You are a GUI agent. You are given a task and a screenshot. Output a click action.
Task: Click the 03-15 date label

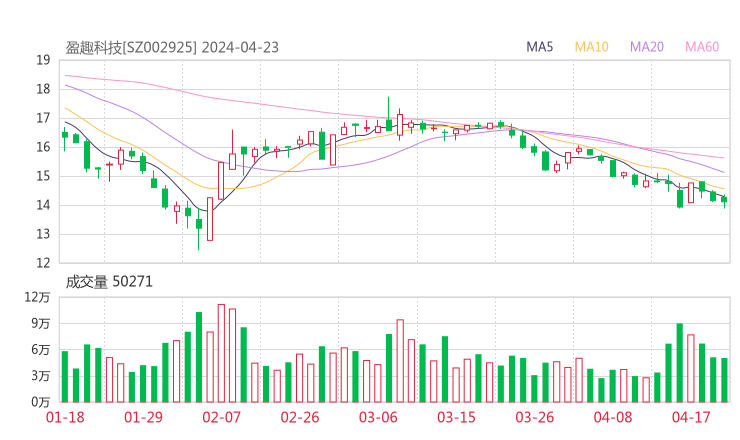[x=456, y=417]
